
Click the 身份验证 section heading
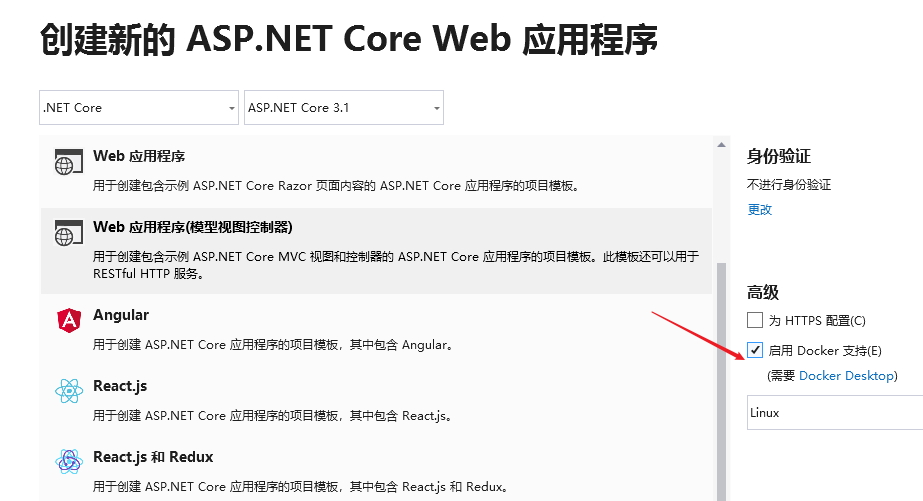pyautogui.click(x=779, y=156)
